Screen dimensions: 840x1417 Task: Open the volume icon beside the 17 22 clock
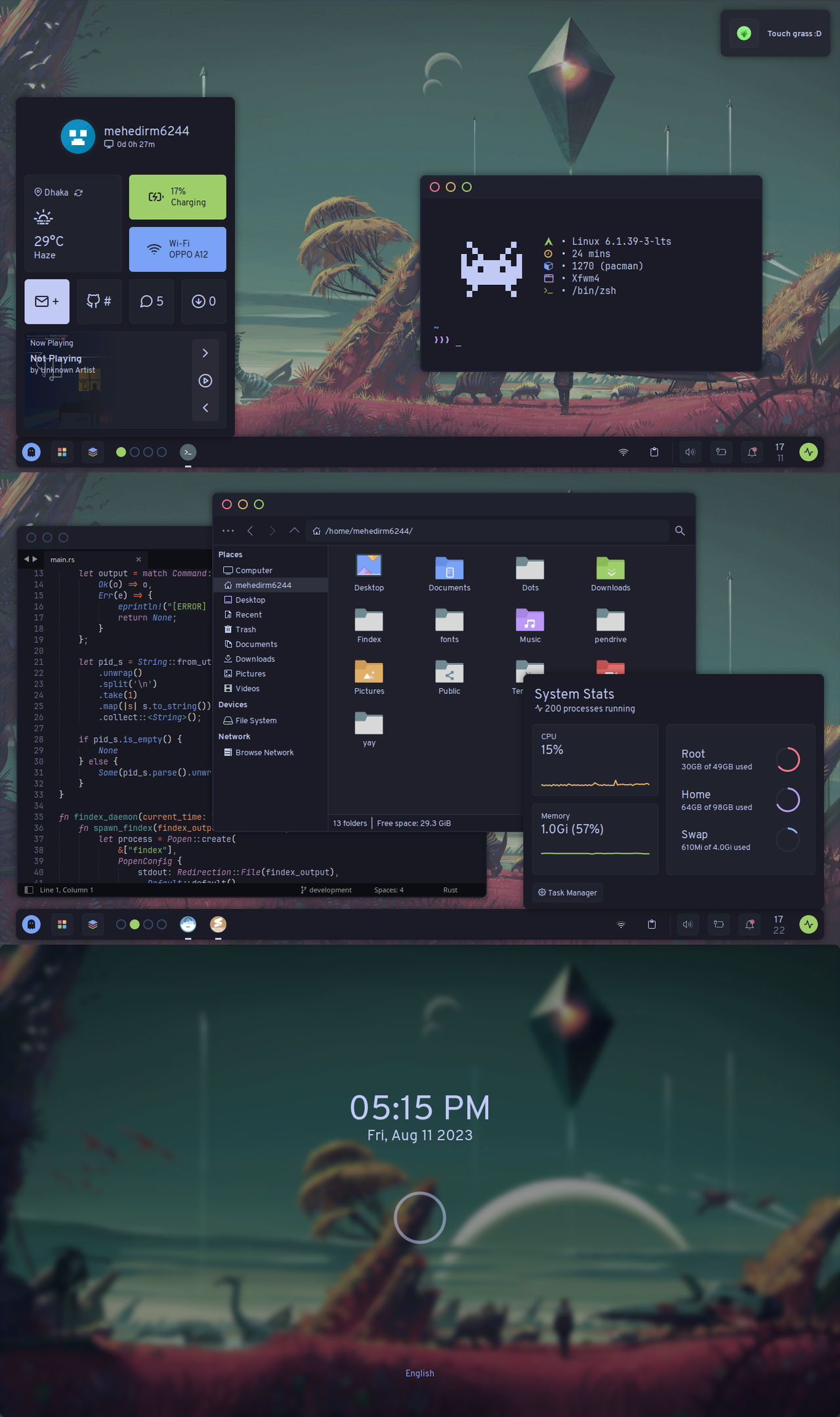pyautogui.click(x=688, y=924)
